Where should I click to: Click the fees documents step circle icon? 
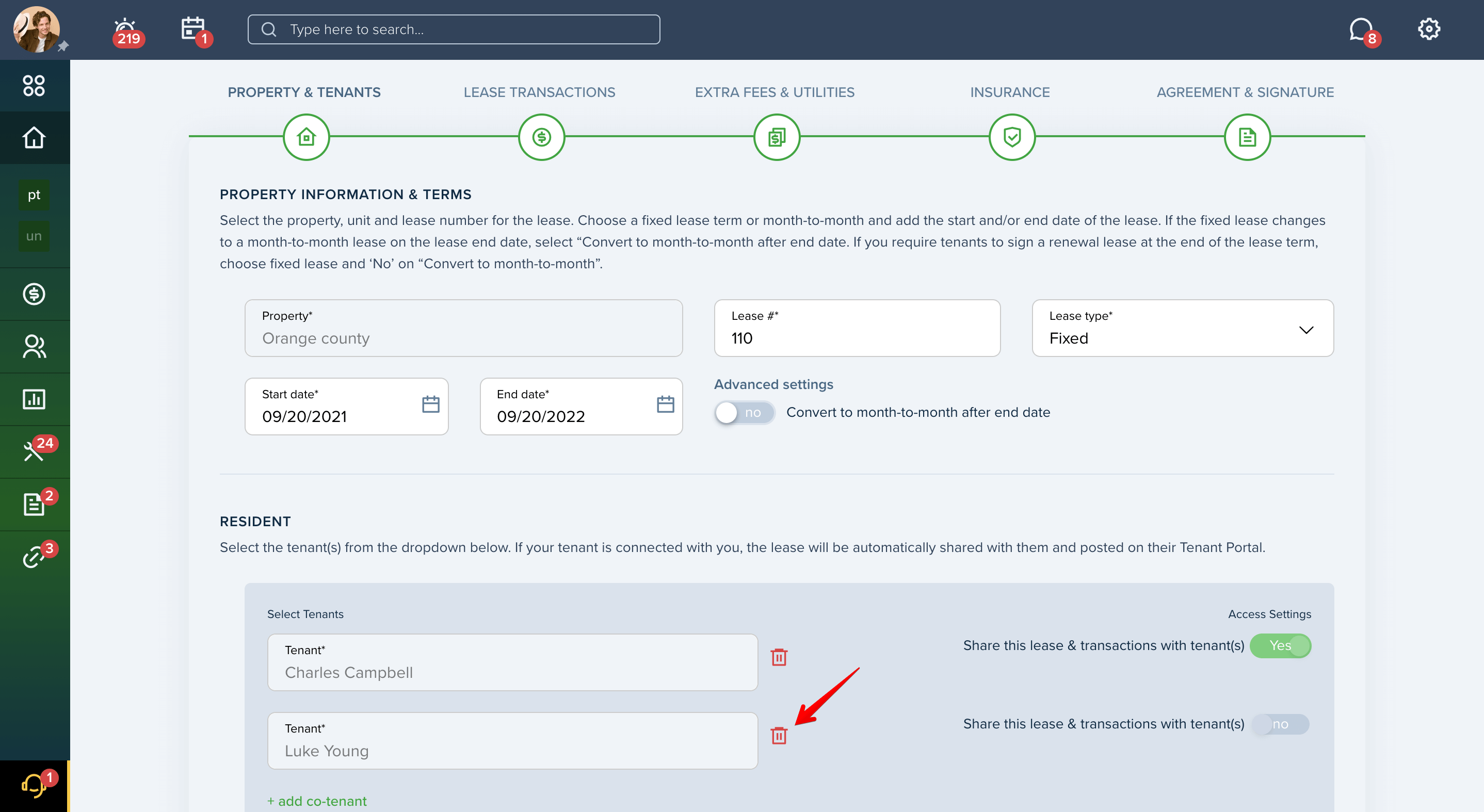[x=777, y=137]
